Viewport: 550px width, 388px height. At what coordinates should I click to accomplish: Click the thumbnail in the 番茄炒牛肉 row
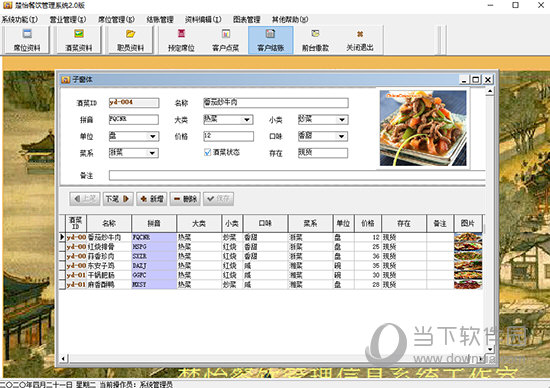point(468,237)
